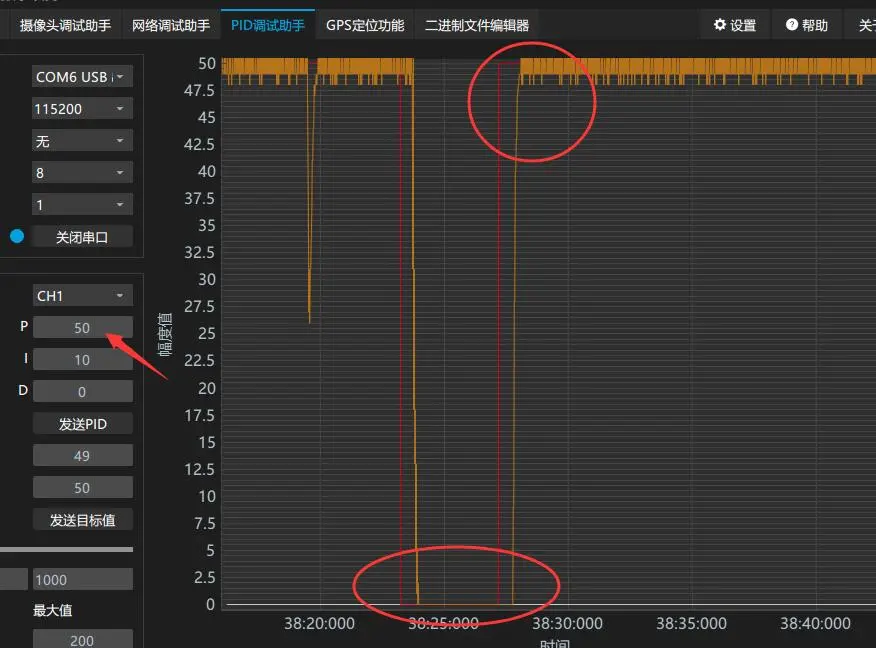Expand the data bits dropdown showing 8
The image size is (876, 648).
(82, 173)
